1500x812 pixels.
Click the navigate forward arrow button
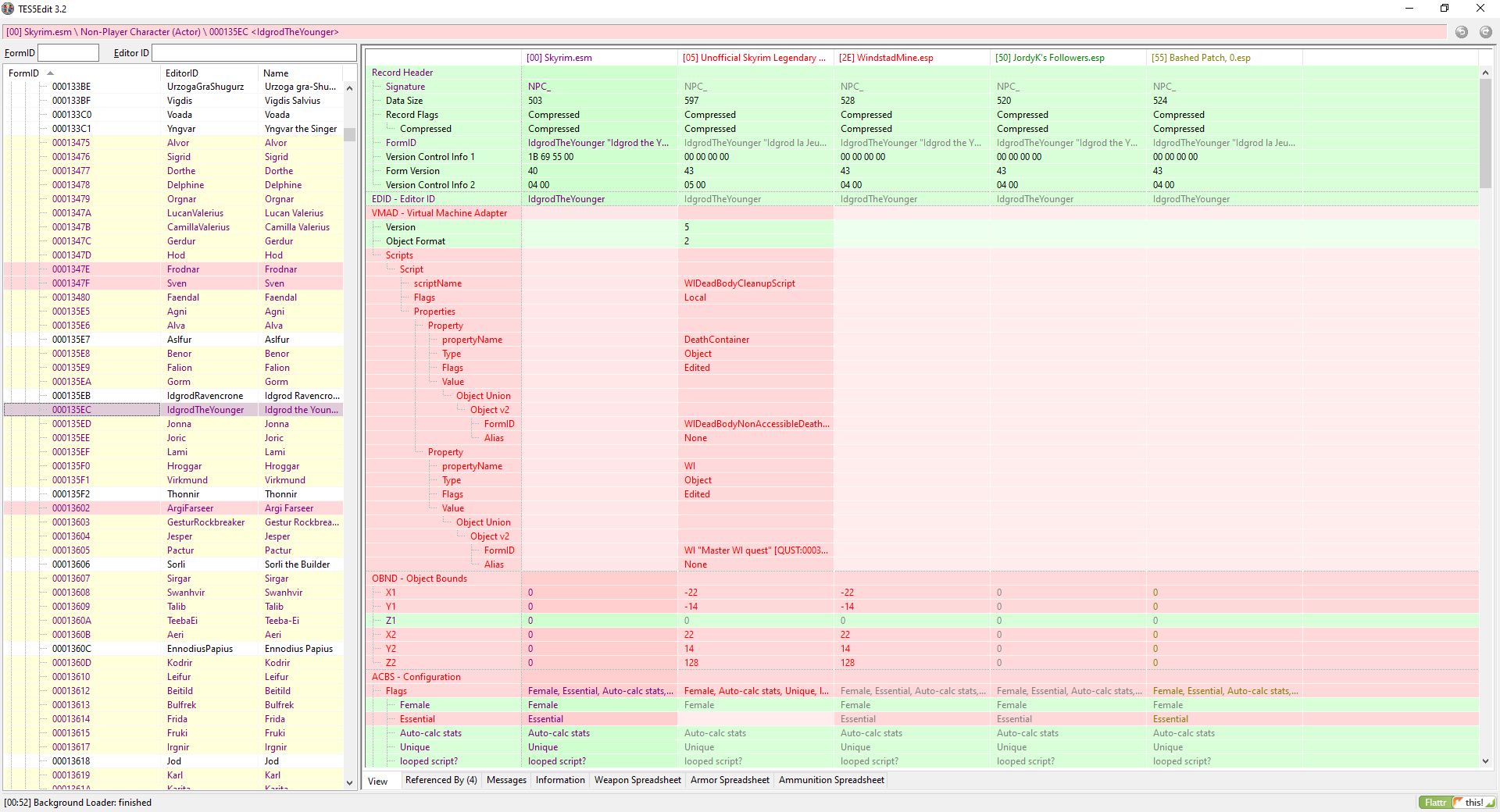pyautogui.click(x=1485, y=32)
